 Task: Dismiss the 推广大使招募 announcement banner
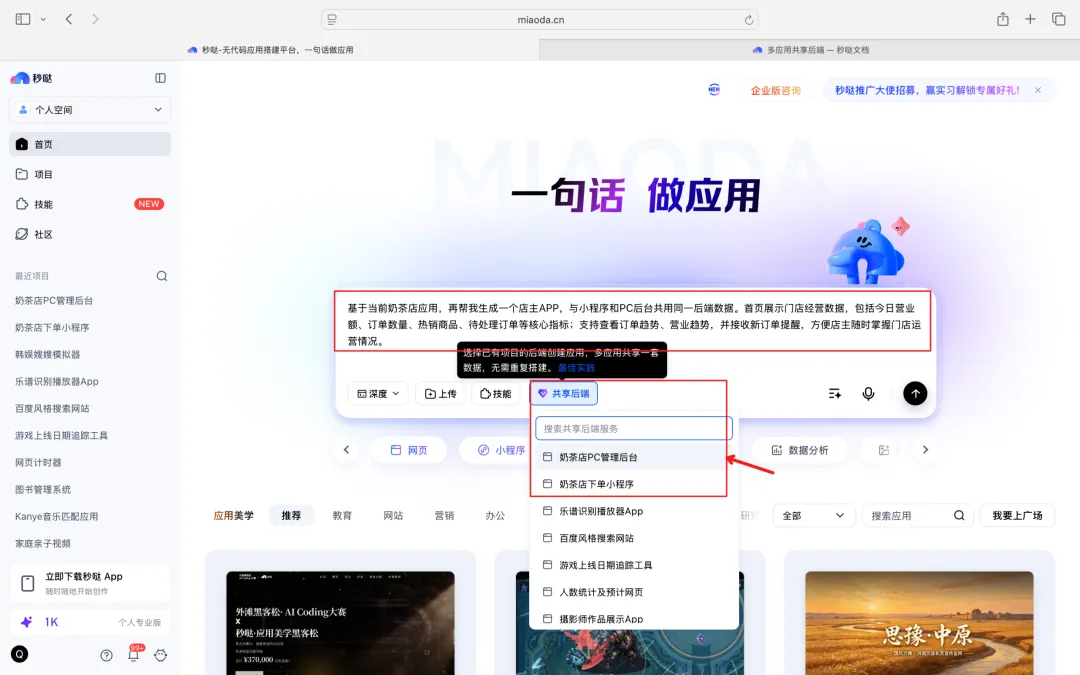point(1038,90)
